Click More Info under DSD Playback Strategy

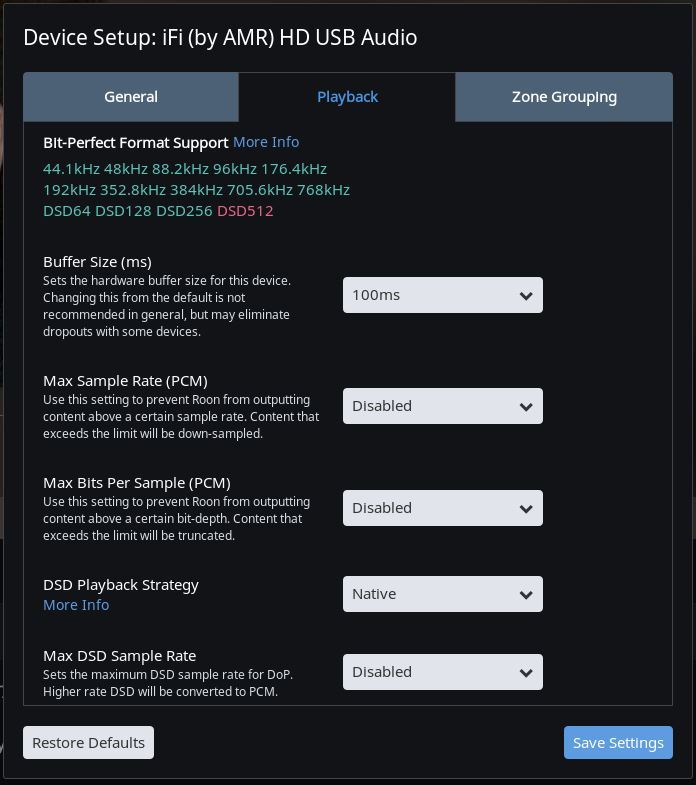76,605
